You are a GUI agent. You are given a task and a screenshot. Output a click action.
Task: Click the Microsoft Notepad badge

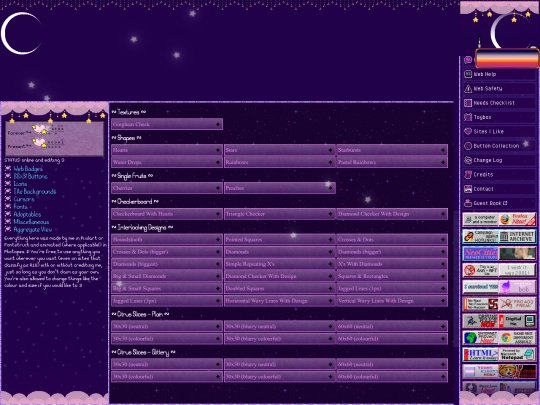click(517, 354)
